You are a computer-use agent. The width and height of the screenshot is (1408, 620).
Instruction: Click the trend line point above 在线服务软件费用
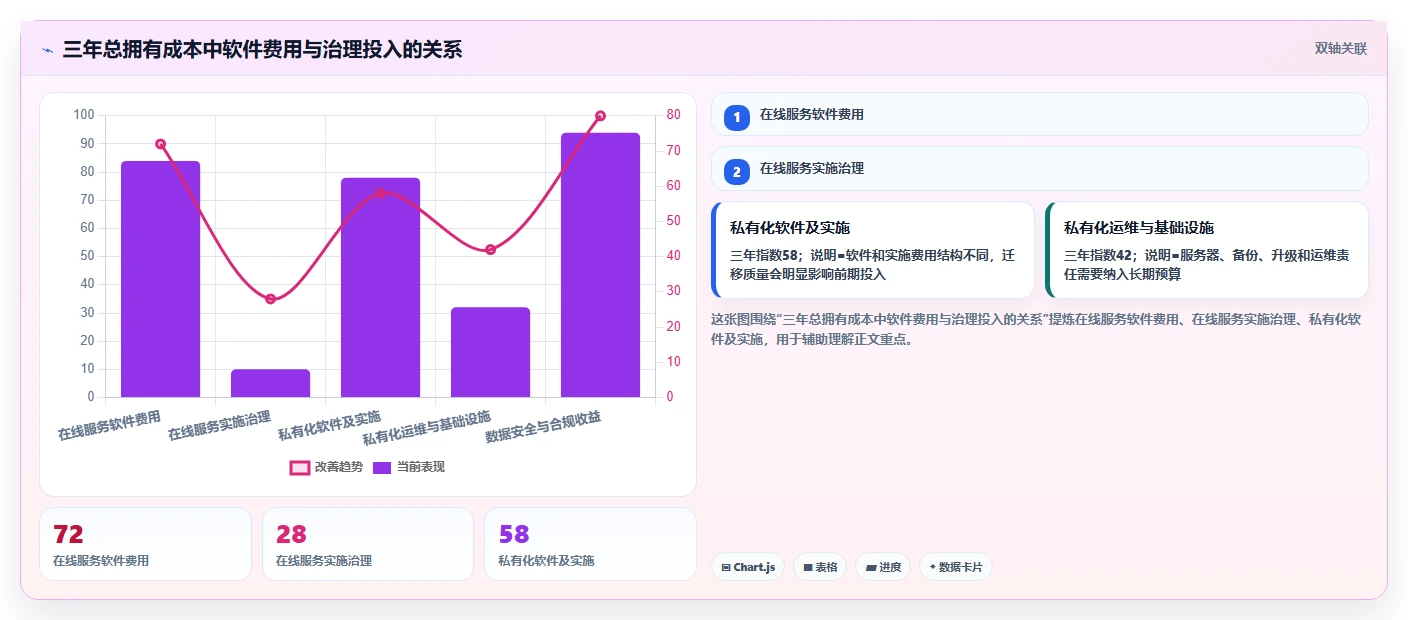pos(160,144)
